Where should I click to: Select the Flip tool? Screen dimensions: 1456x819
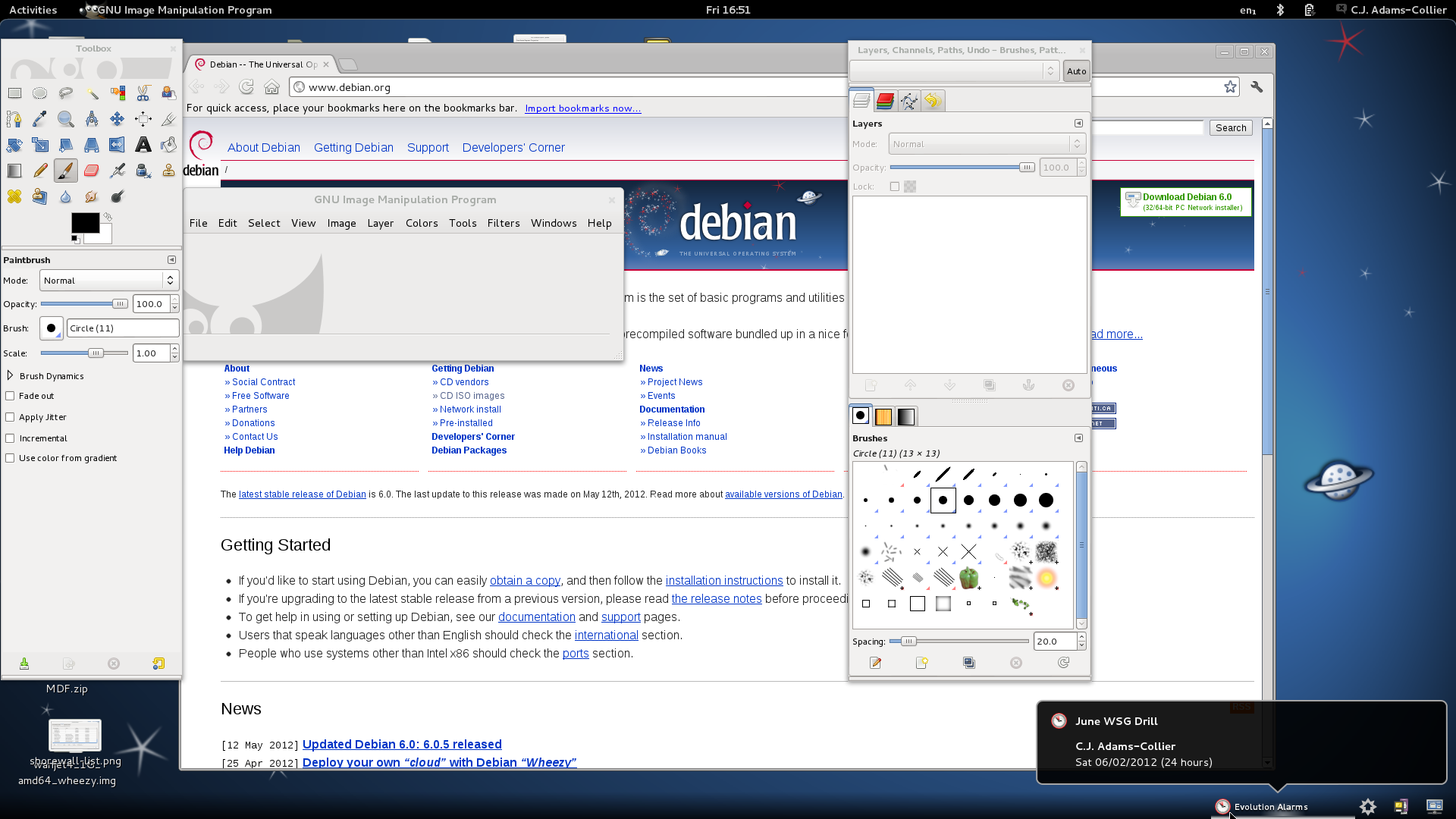[118, 145]
